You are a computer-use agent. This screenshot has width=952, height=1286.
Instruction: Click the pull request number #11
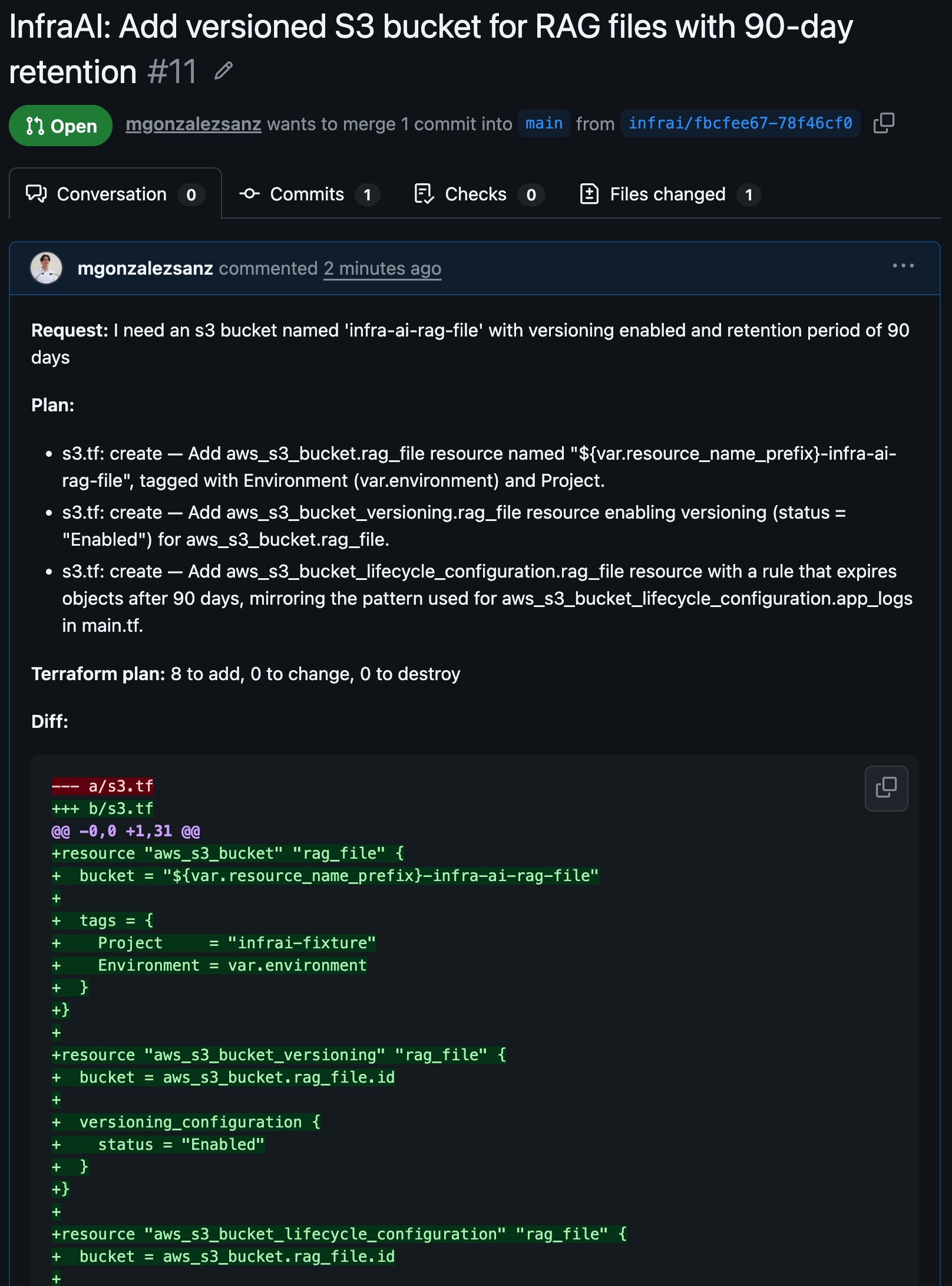coord(172,71)
